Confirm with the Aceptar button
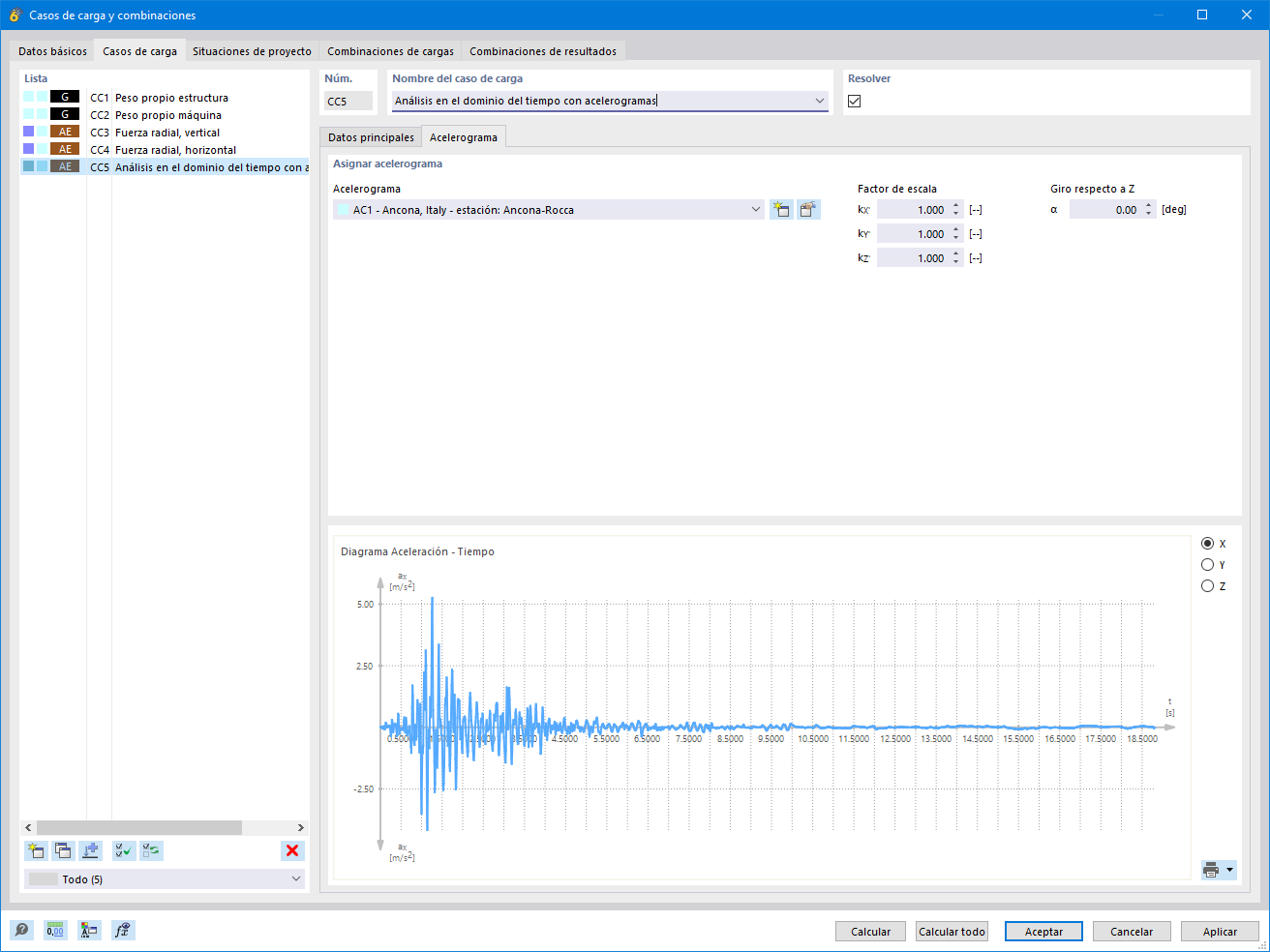The height and width of the screenshot is (952, 1270). (x=1043, y=932)
